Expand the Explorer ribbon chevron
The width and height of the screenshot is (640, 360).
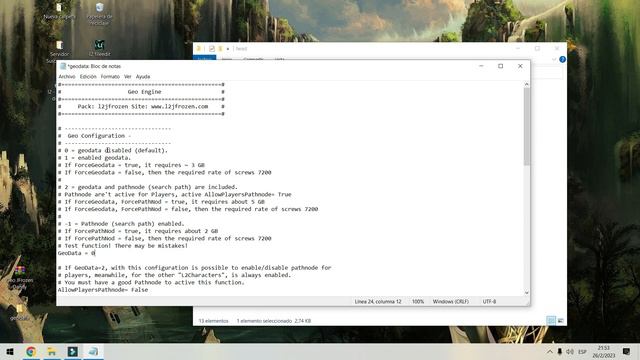[x=554, y=60]
